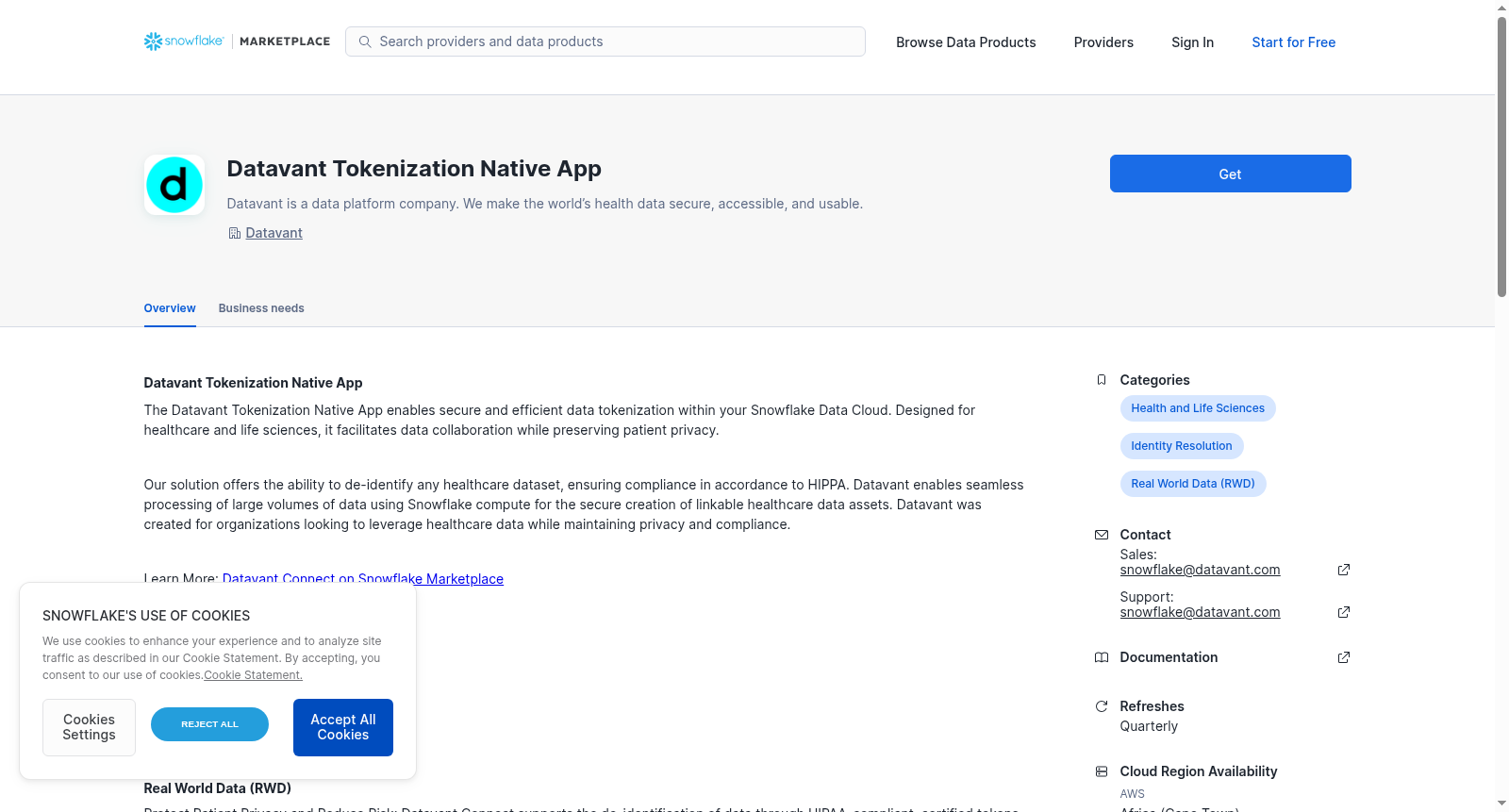
Task: Click the AWS region label
Action: tap(1132, 794)
